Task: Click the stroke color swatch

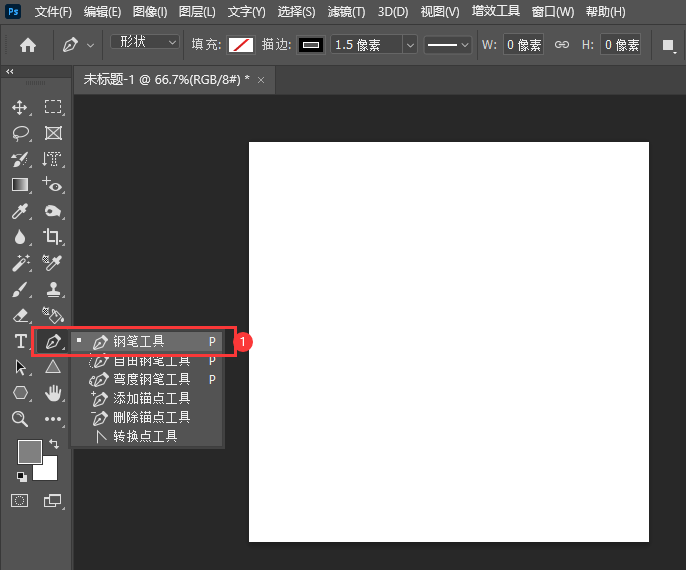Action: pos(311,45)
